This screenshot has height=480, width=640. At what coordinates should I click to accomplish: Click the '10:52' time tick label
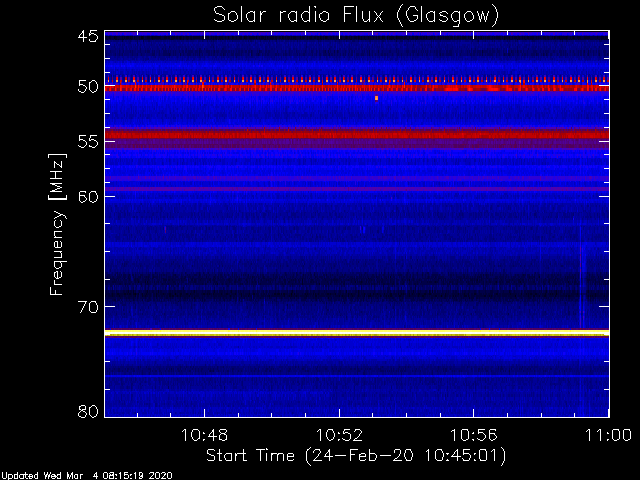(339, 435)
